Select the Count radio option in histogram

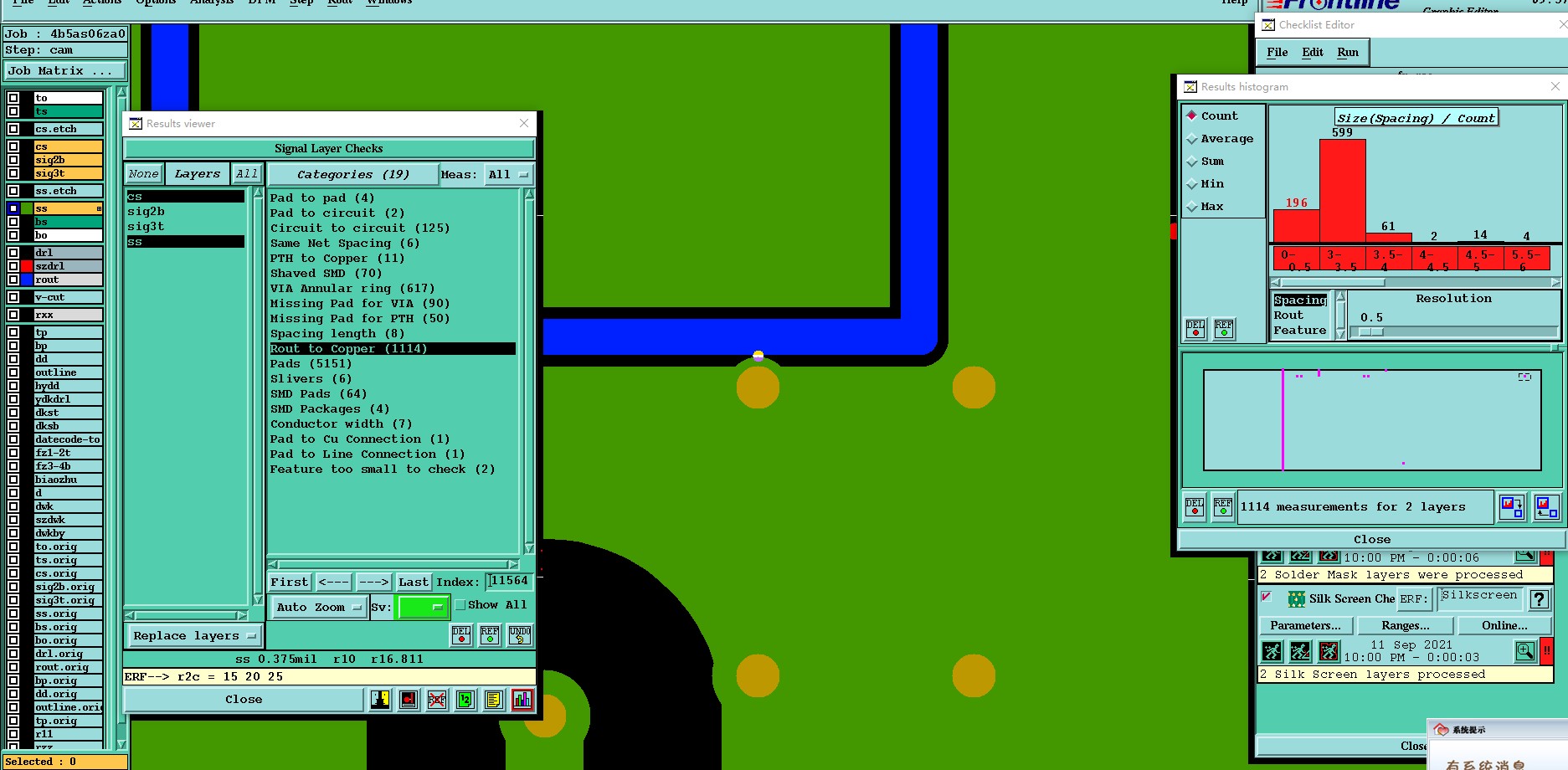(1192, 116)
